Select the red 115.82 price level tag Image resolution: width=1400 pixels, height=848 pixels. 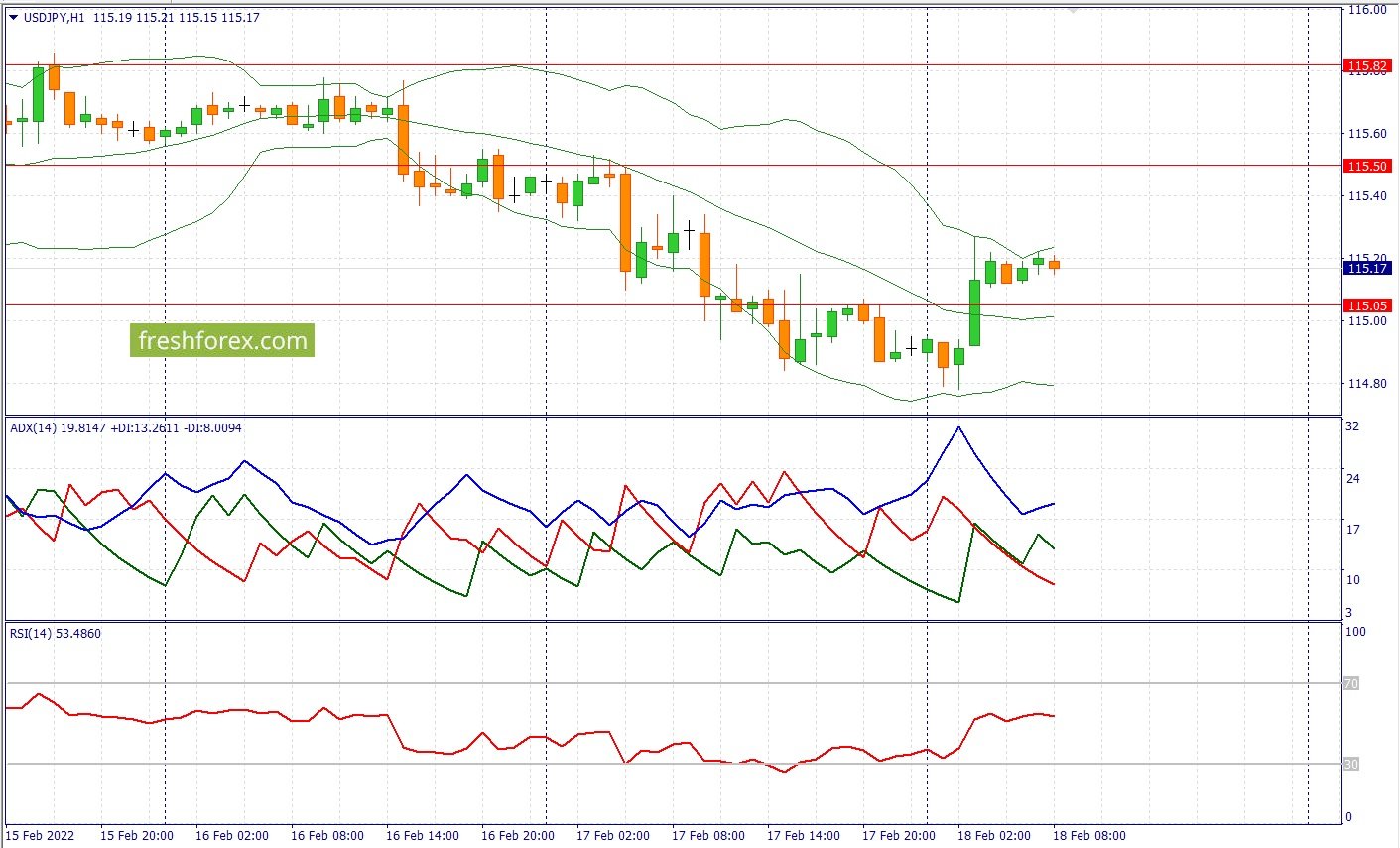(x=1366, y=65)
